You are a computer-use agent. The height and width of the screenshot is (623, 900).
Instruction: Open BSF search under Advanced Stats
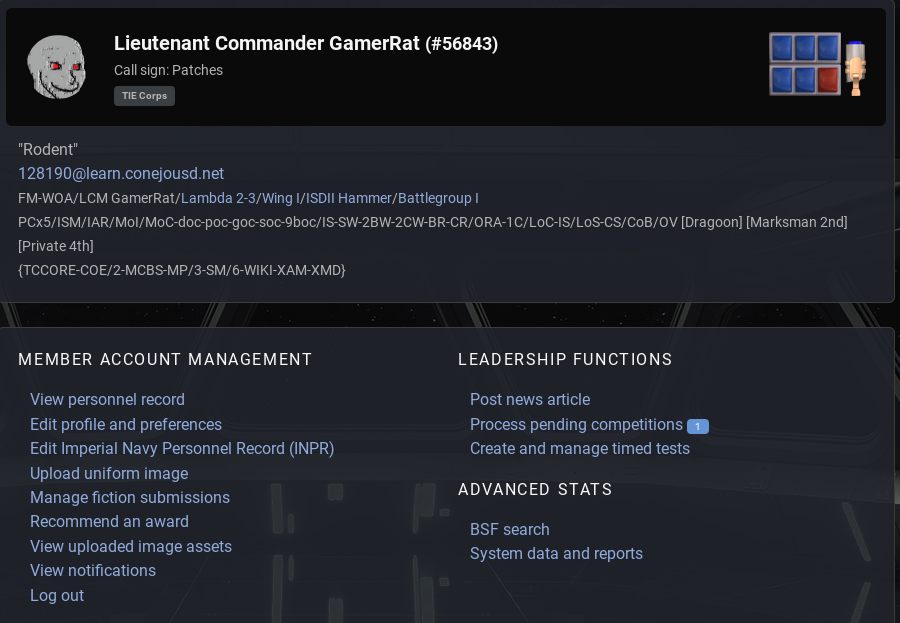click(x=510, y=529)
